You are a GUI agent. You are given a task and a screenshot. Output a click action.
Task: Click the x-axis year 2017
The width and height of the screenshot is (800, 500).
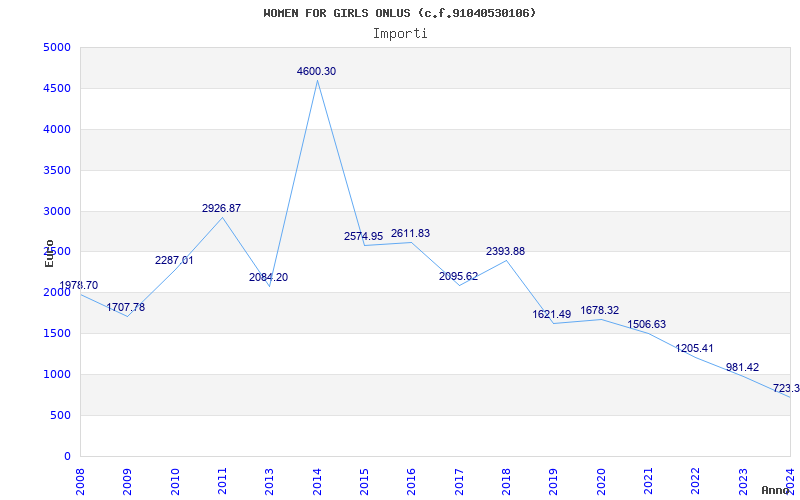pos(459,481)
